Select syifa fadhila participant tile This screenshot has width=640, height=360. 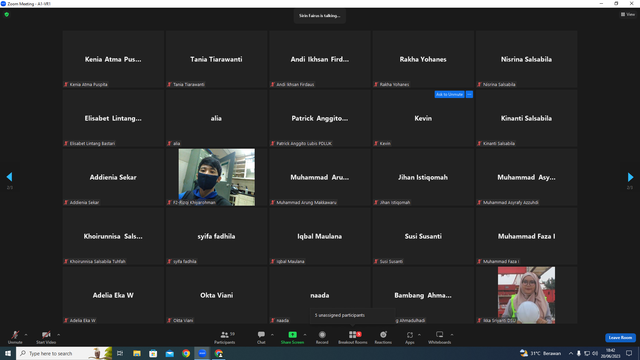point(216,236)
